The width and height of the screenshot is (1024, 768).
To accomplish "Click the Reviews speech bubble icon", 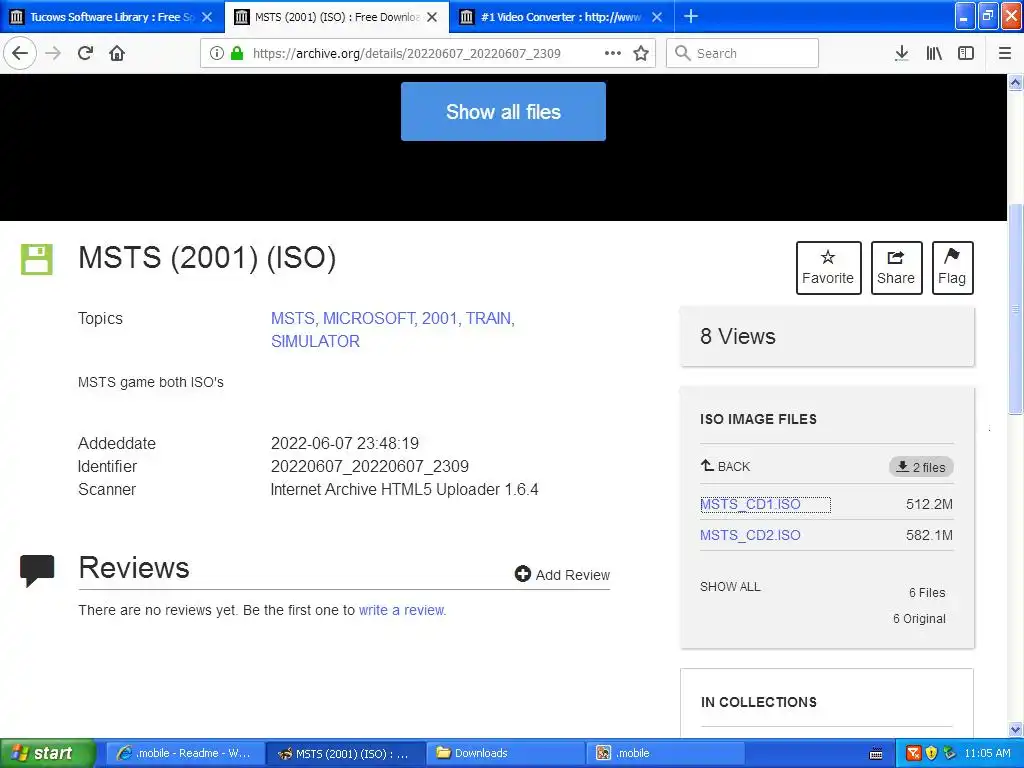I will (37, 570).
